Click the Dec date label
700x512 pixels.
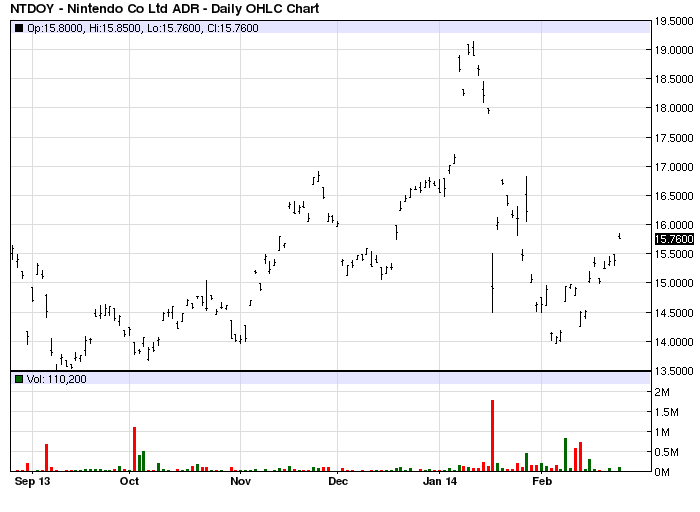coord(338,481)
